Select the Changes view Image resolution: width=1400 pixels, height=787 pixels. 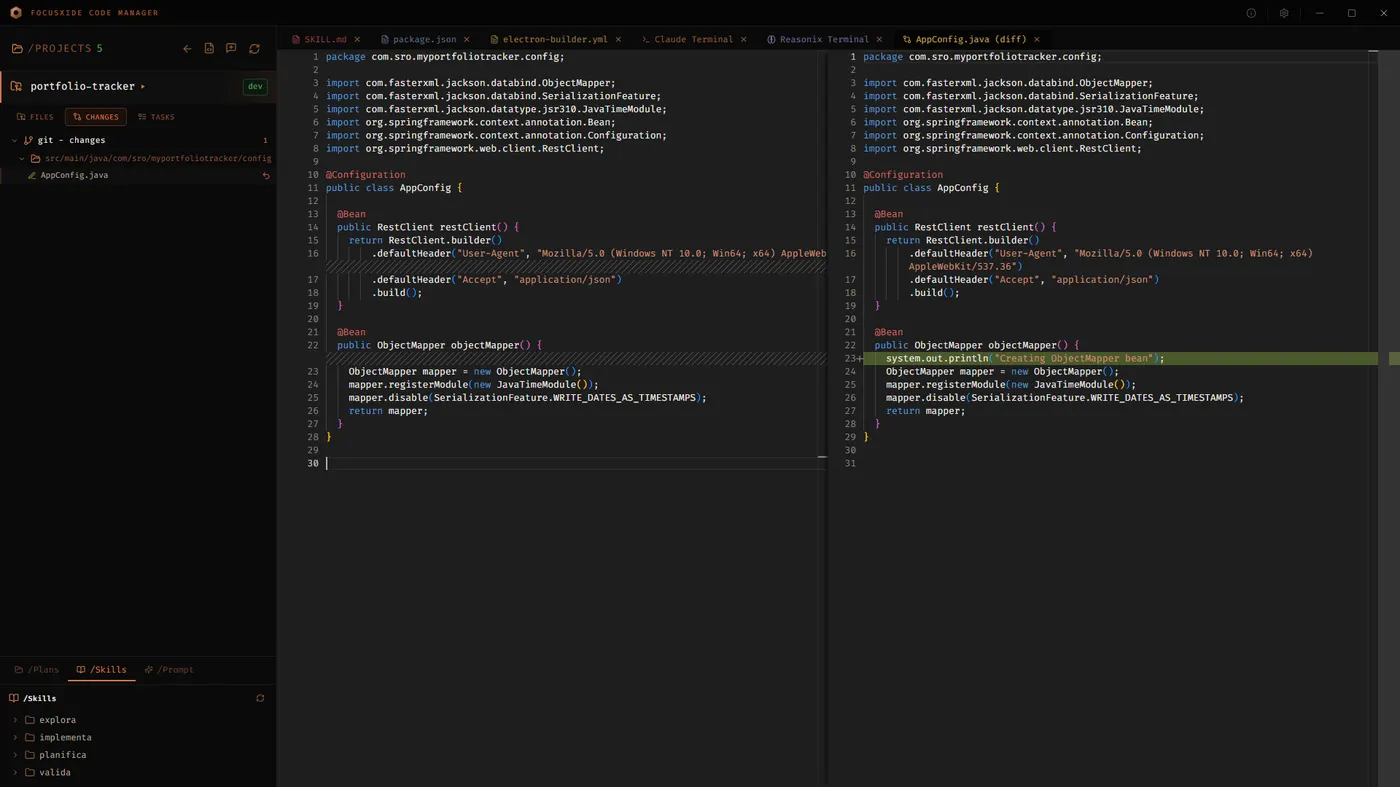[x=96, y=117]
